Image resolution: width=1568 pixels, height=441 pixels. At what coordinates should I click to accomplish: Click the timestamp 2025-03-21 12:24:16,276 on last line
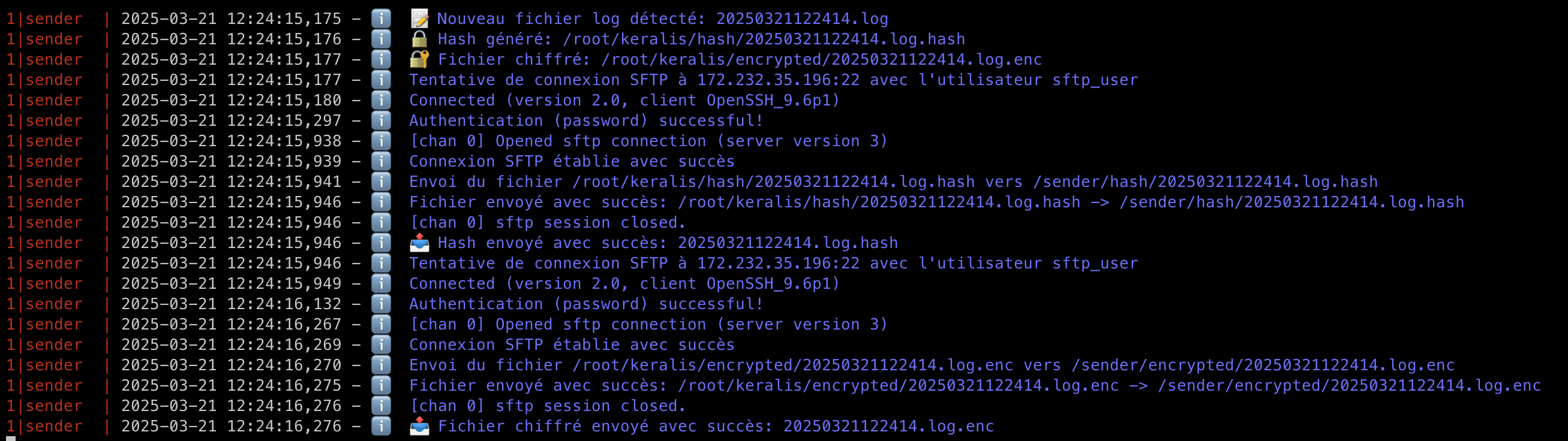click(x=232, y=427)
